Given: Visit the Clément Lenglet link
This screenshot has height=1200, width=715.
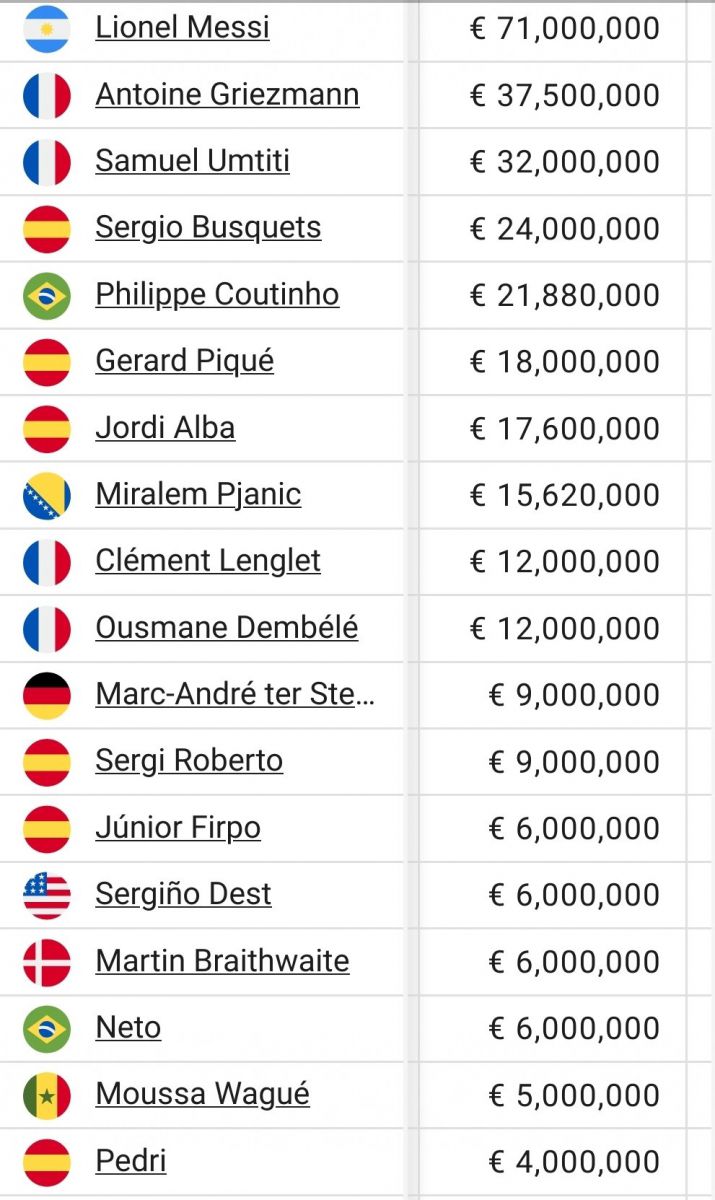Looking at the screenshot, I should 208,561.
